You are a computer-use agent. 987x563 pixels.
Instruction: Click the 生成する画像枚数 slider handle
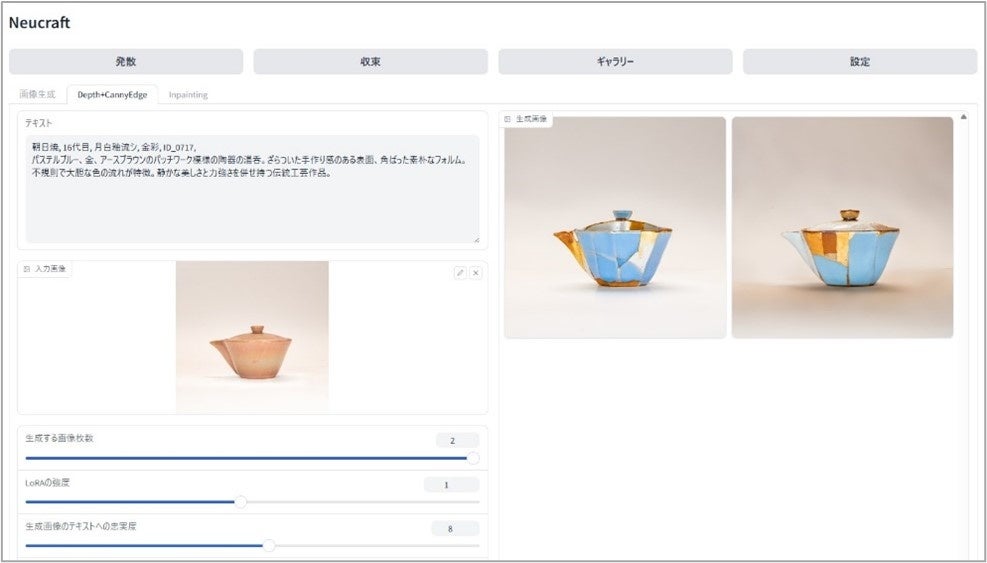click(473, 458)
